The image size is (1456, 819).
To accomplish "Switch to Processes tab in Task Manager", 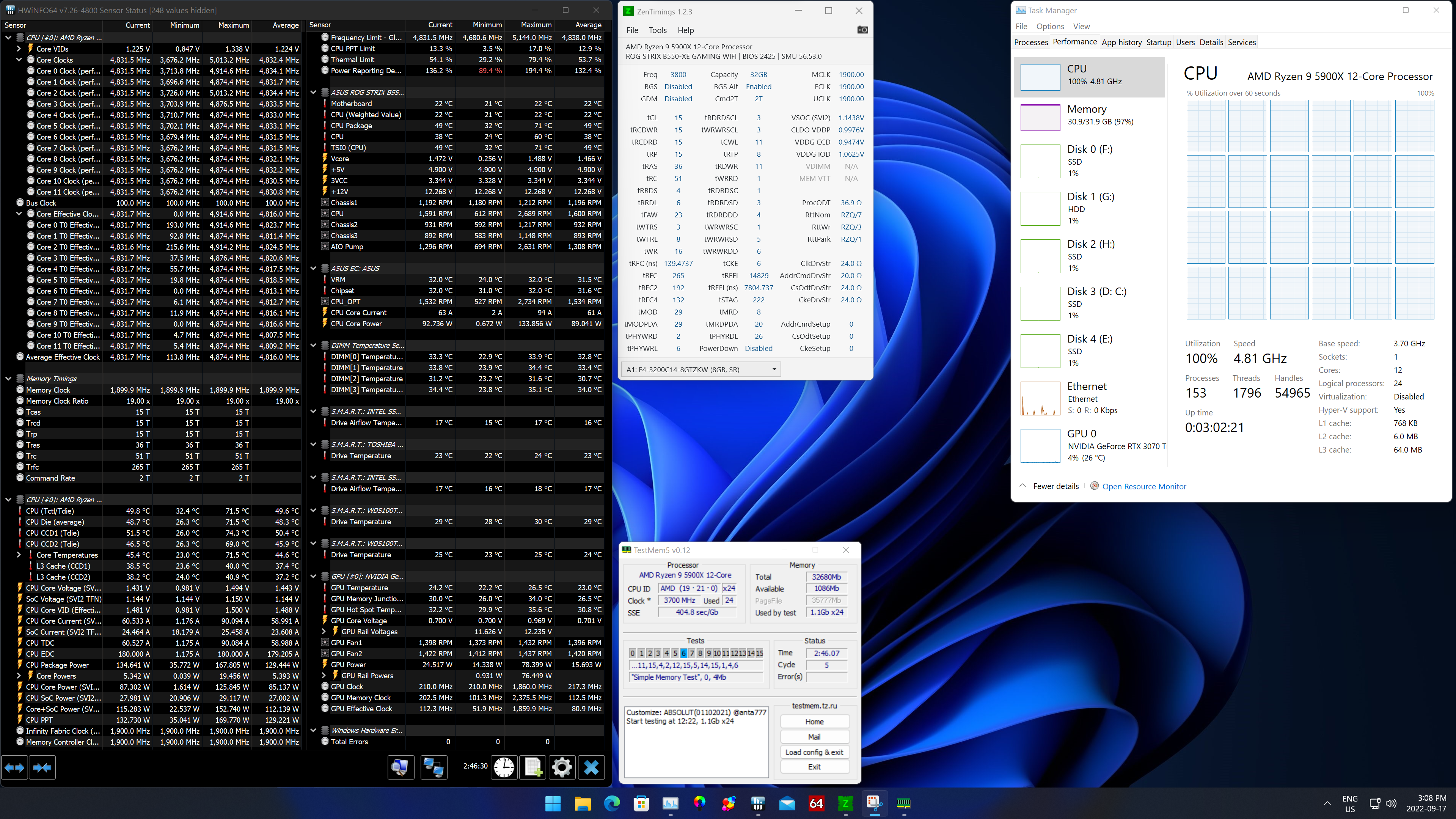I will point(1031,42).
